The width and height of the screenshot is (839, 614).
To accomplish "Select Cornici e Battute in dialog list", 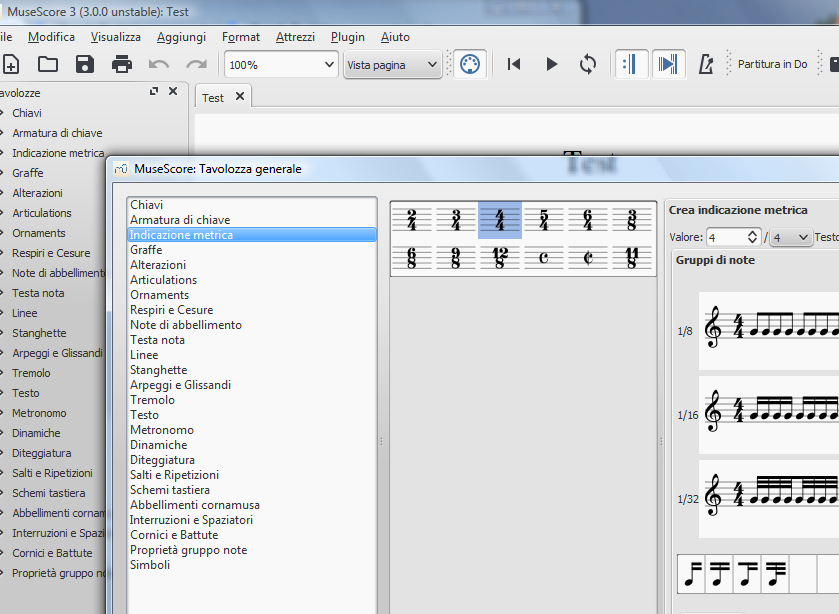I will pos(251,535).
